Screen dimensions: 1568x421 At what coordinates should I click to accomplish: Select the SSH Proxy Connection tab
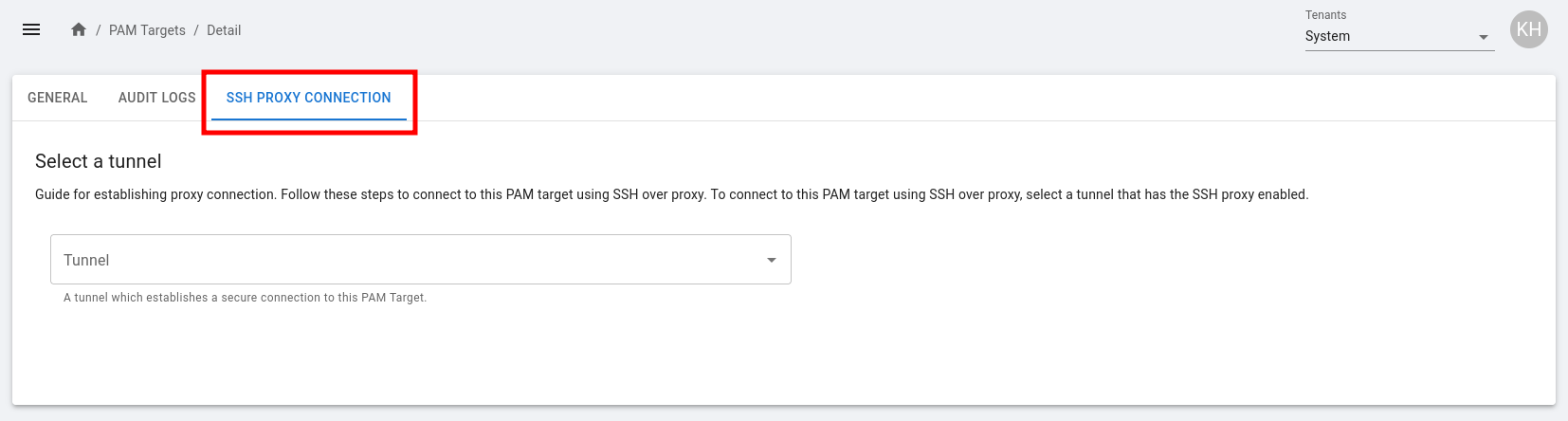coord(308,98)
